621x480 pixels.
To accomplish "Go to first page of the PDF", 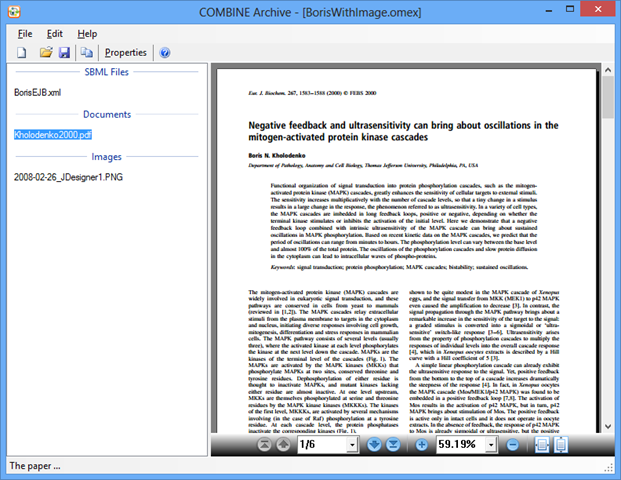I will [x=265, y=445].
